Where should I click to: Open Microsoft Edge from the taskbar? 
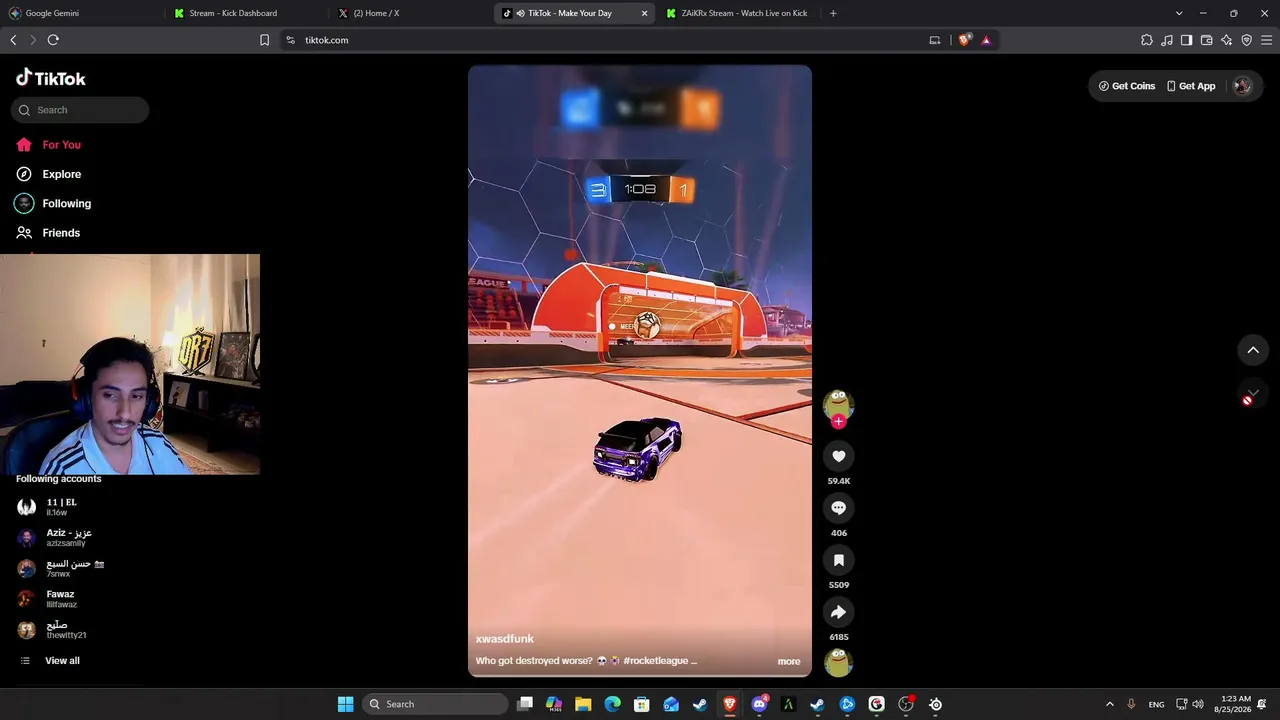[612, 704]
